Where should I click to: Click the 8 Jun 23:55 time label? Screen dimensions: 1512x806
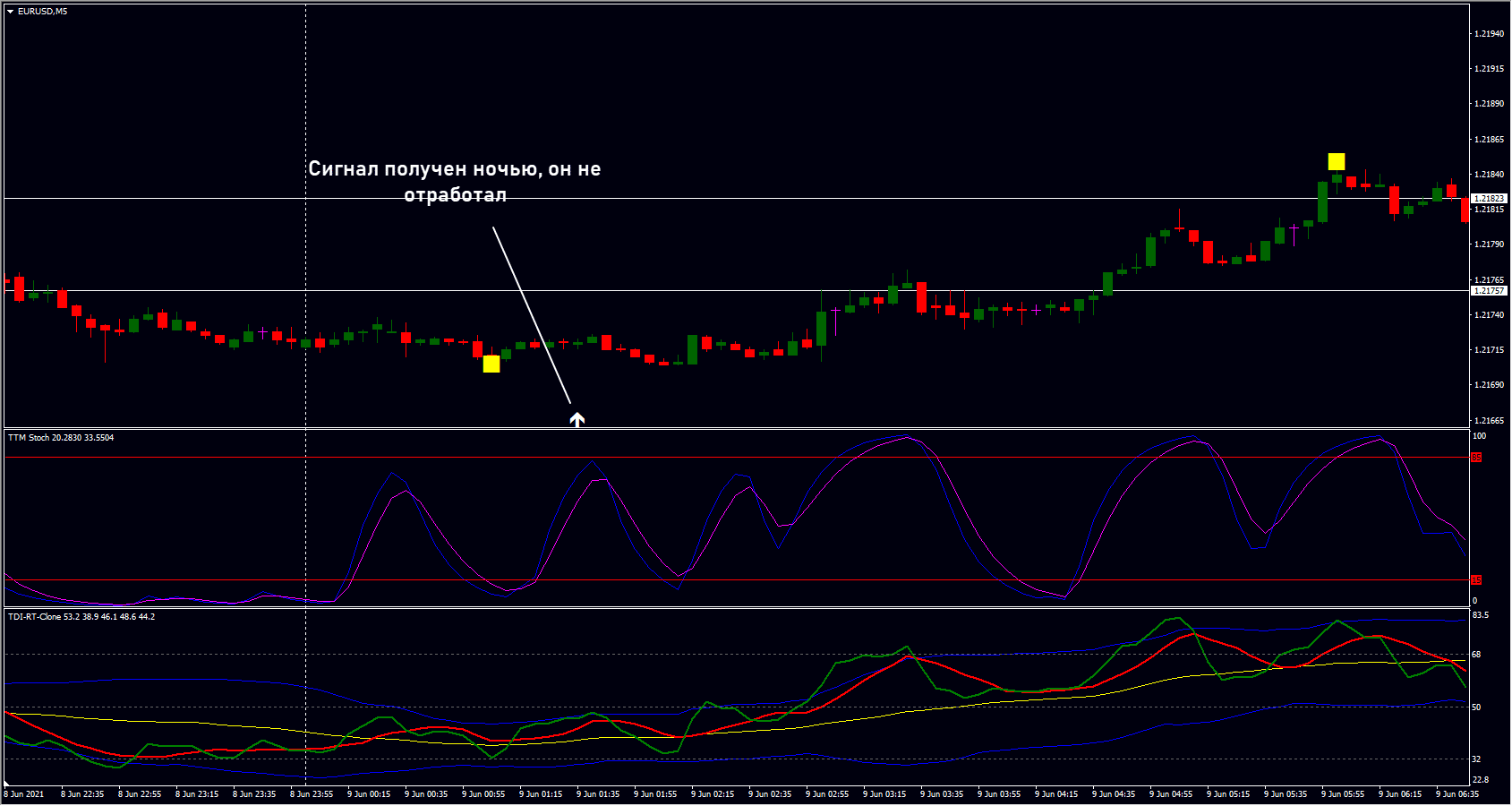point(312,794)
